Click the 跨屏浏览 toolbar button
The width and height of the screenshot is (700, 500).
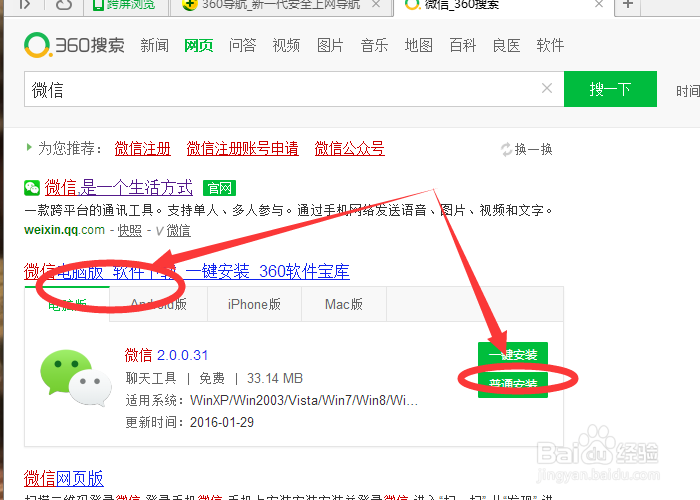[124, 4]
